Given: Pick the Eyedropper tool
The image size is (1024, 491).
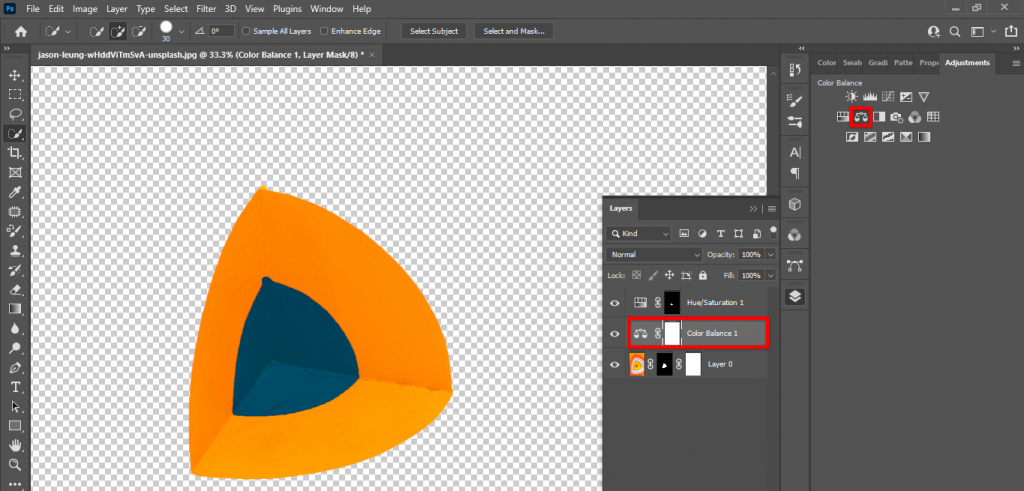Looking at the screenshot, I should 15,191.
